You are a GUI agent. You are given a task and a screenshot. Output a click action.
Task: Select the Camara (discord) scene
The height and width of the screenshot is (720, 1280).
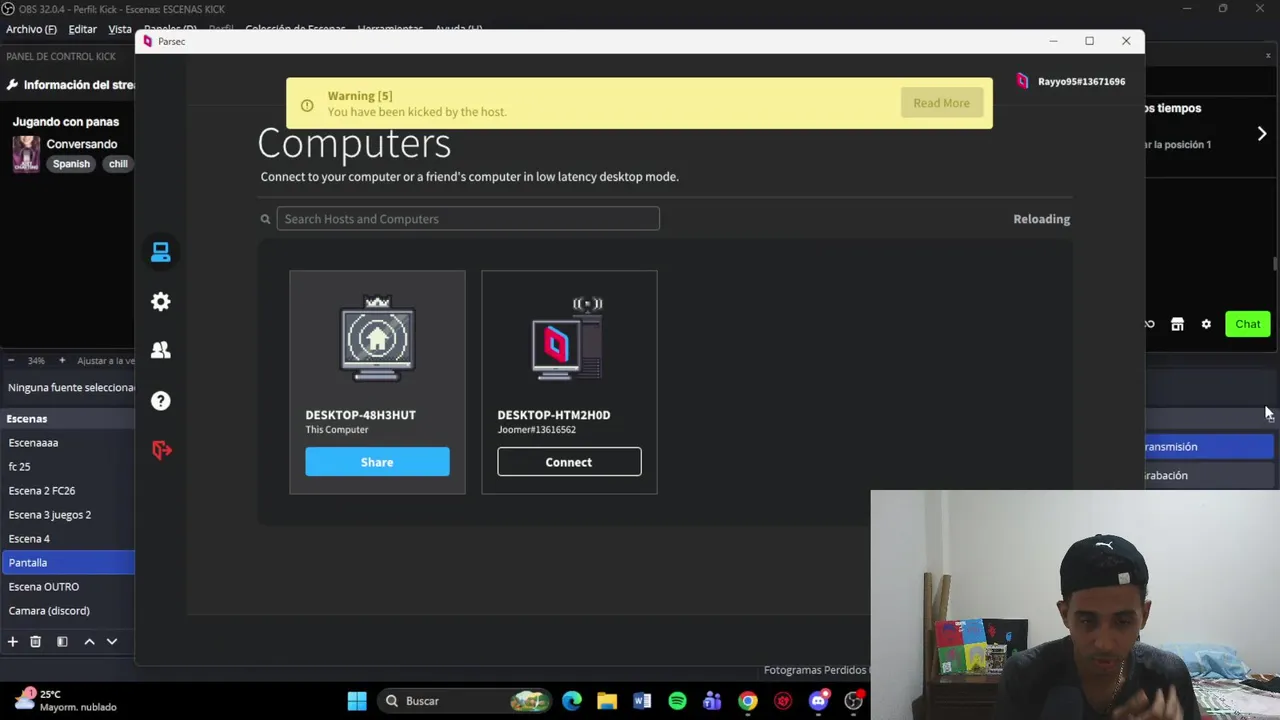[68, 611]
